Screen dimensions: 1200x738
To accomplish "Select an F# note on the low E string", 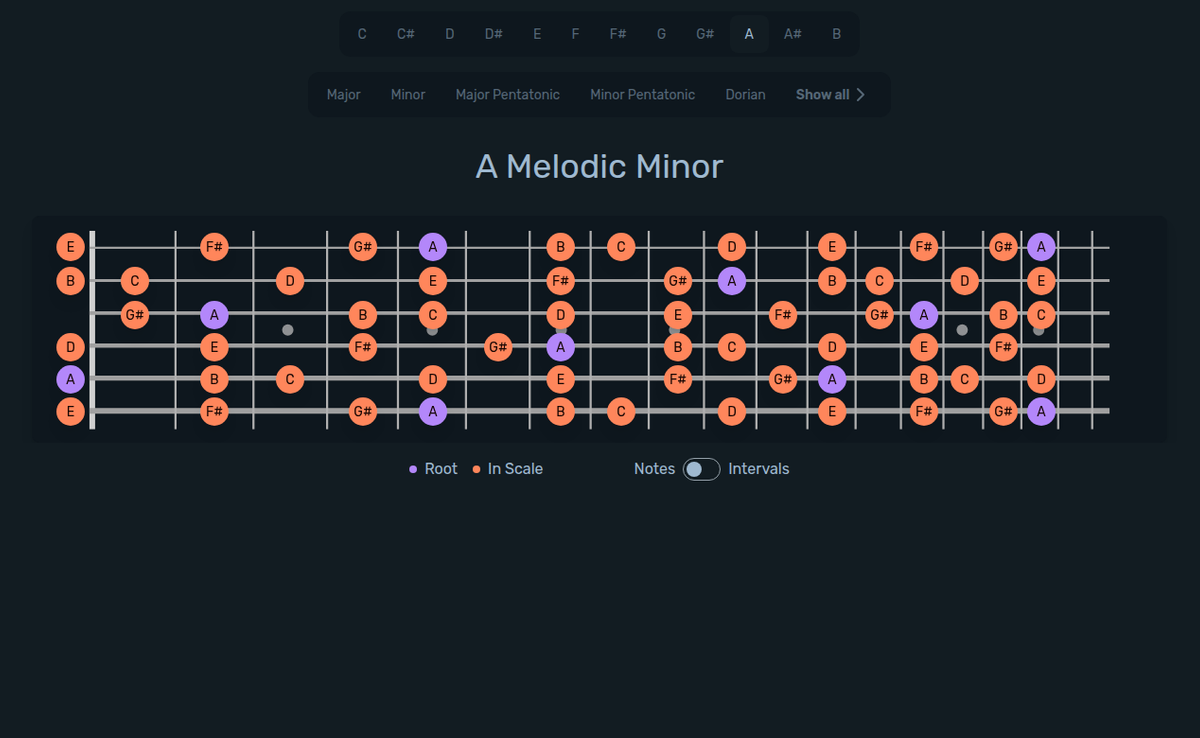I will coord(215,411).
